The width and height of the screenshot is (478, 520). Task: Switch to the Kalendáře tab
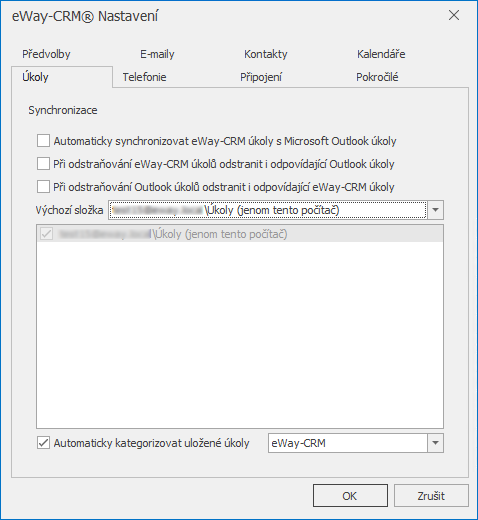tap(381, 54)
